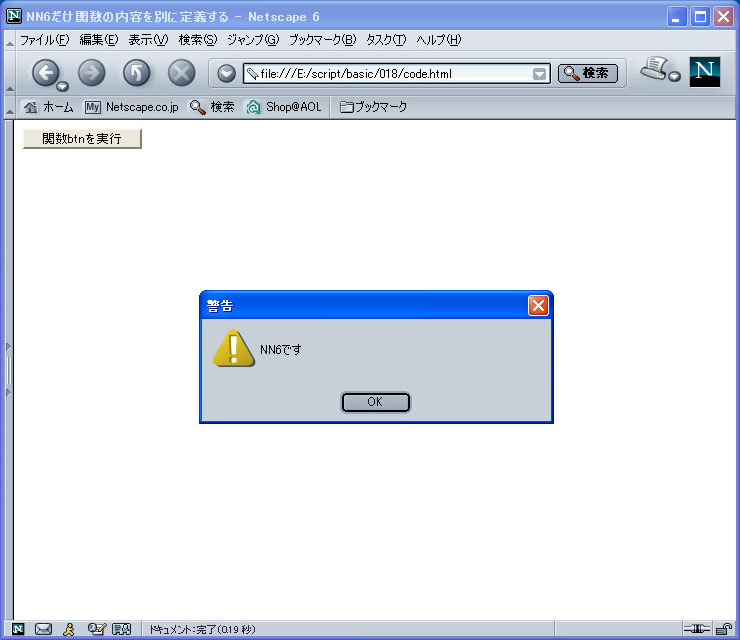Open Navigator from status bar N icon
Viewport: 740px width, 640px height.
tap(18, 629)
